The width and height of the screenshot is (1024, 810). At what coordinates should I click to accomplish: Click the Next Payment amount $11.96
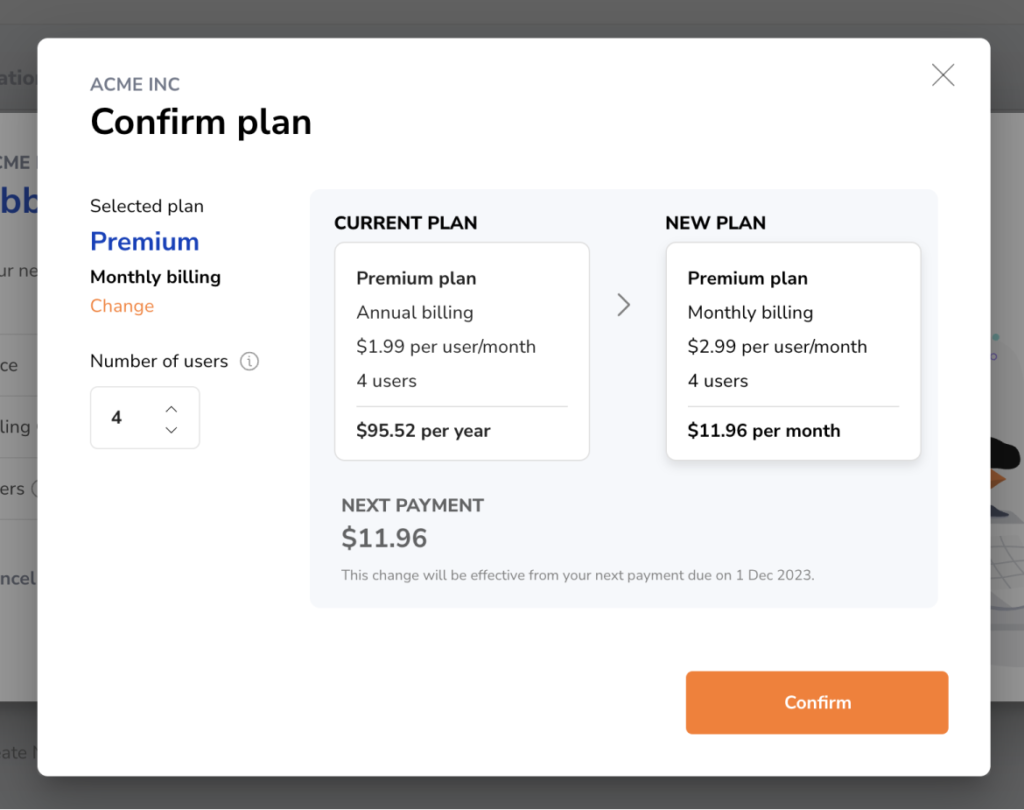click(x=384, y=538)
